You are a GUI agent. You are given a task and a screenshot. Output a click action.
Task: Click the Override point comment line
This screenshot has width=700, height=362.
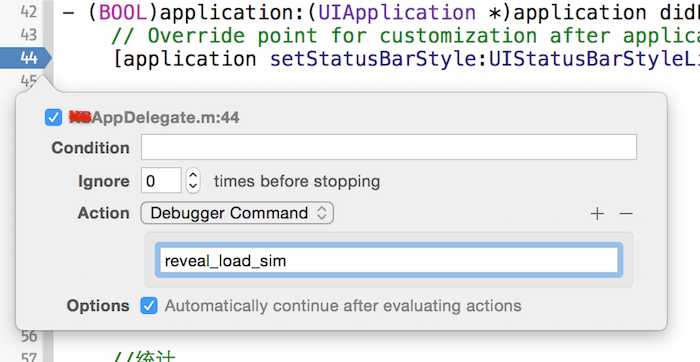[x=405, y=36]
